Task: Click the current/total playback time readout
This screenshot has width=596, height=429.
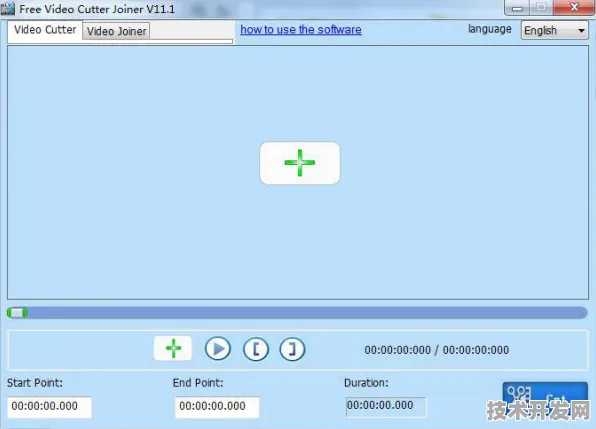Action: 437,350
